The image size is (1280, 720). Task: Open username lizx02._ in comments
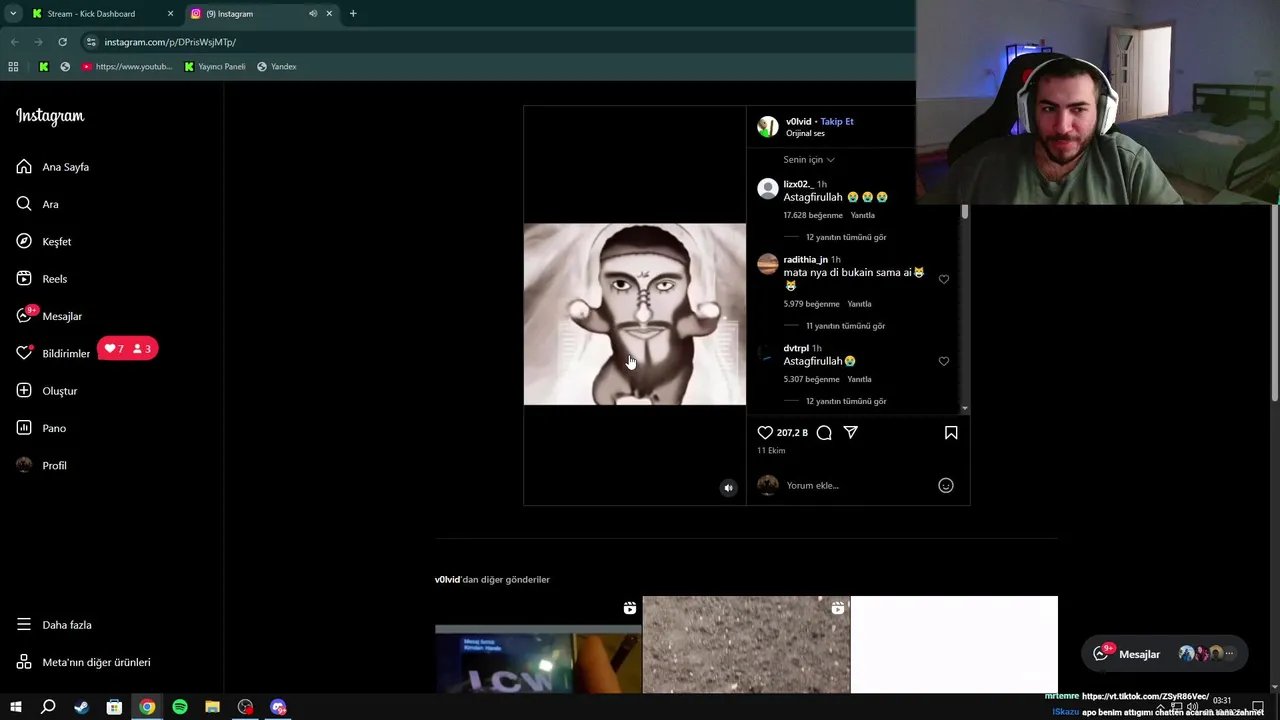click(797, 184)
